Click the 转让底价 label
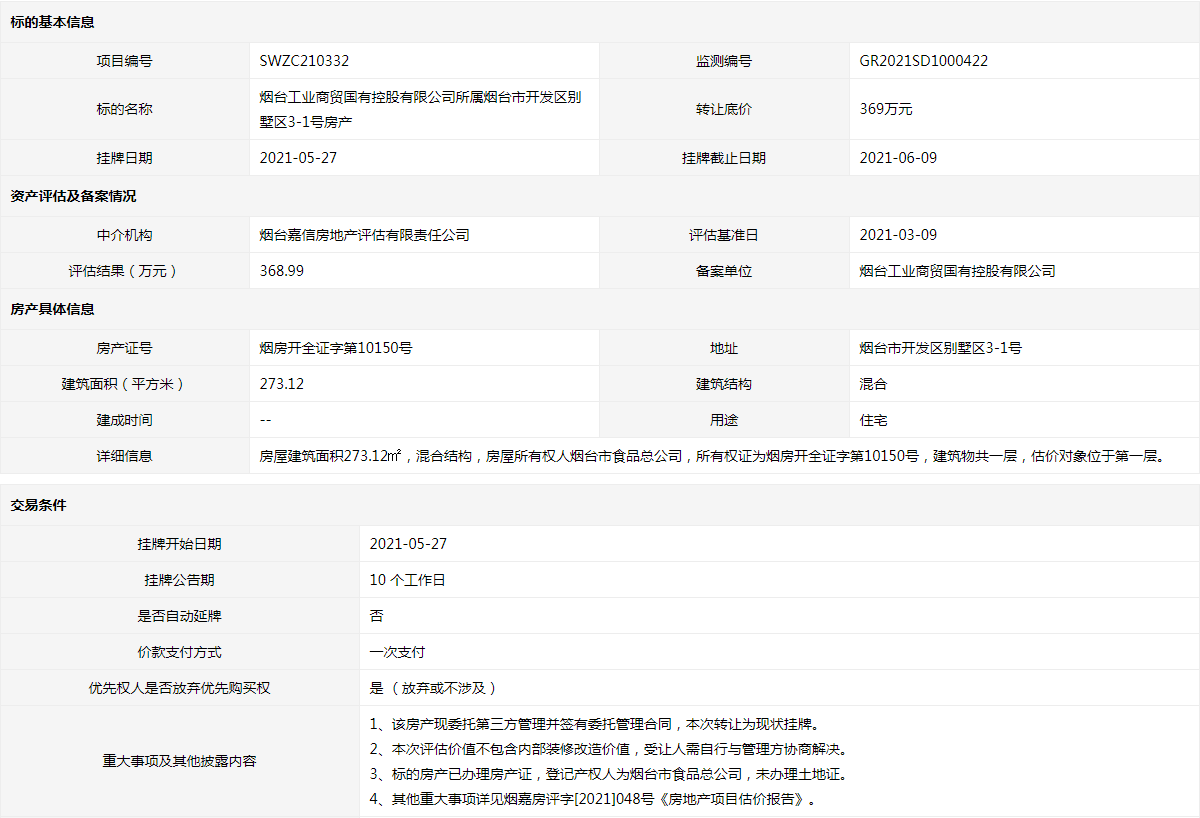 (x=724, y=110)
